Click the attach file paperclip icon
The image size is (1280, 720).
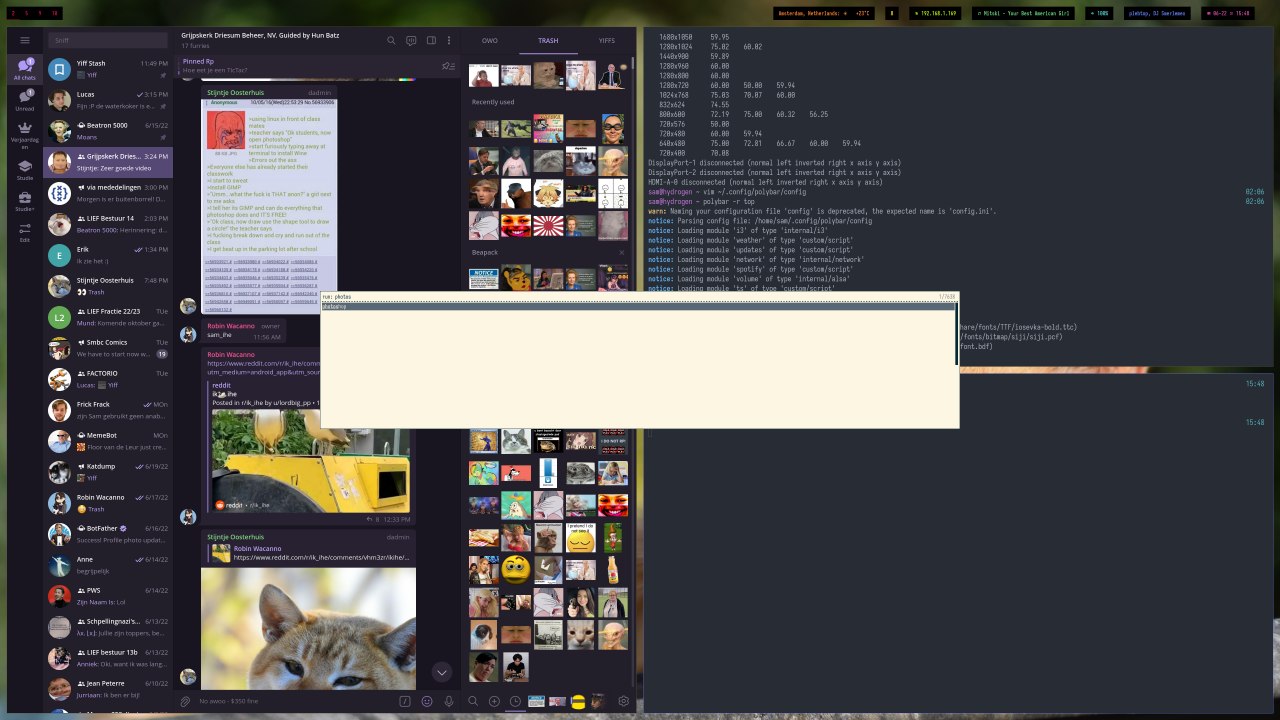[x=185, y=702]
